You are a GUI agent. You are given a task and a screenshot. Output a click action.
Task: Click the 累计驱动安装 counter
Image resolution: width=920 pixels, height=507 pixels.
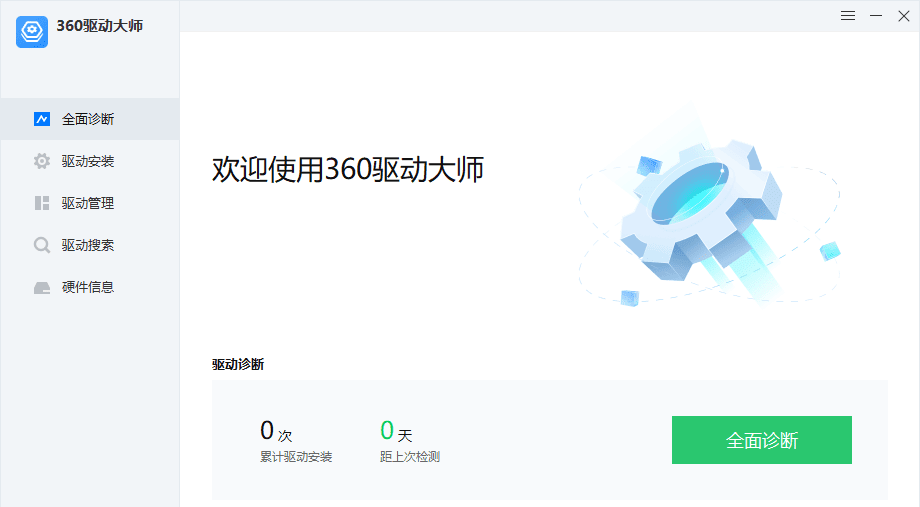click(296, 440)
